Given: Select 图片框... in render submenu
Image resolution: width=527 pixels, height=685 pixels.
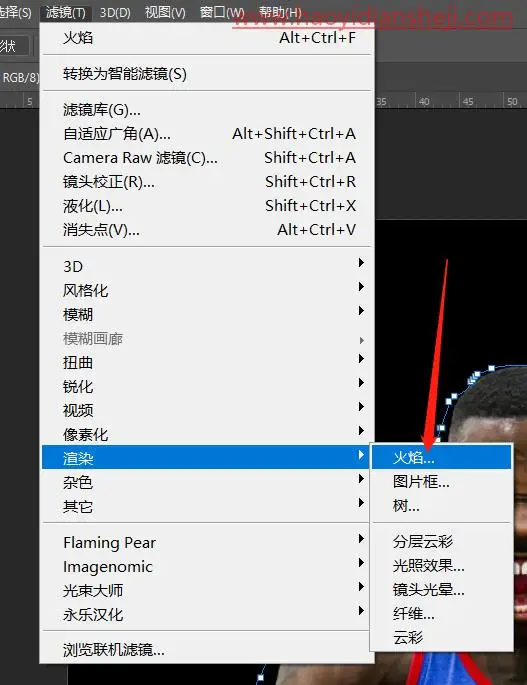Looking at the screenshot, I should point(441,482).
